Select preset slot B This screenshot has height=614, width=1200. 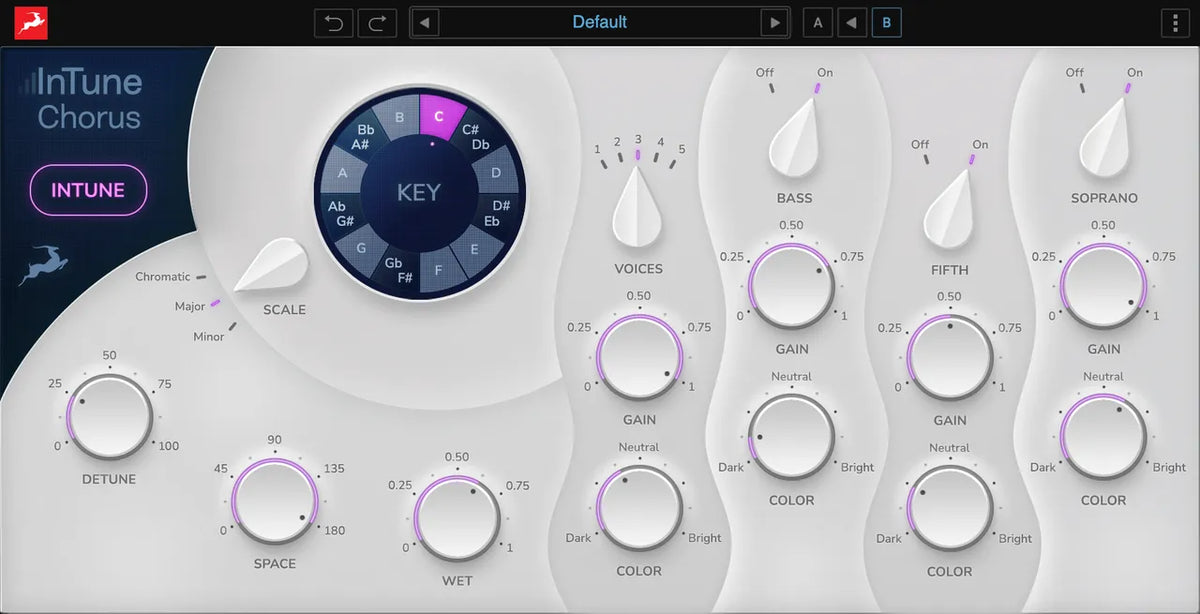point(886,21)
